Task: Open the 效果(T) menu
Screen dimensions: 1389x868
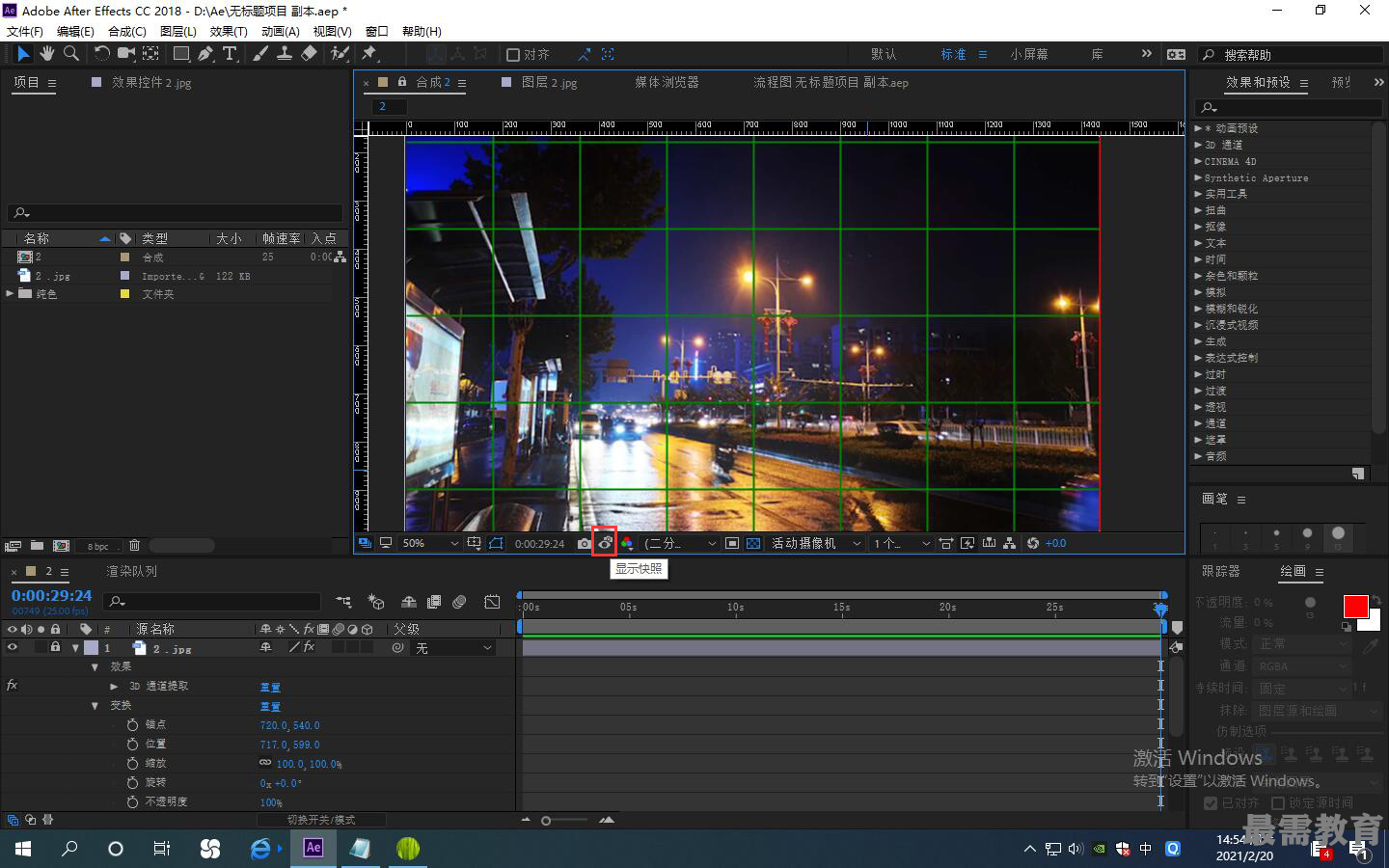Action: (229, 31)
